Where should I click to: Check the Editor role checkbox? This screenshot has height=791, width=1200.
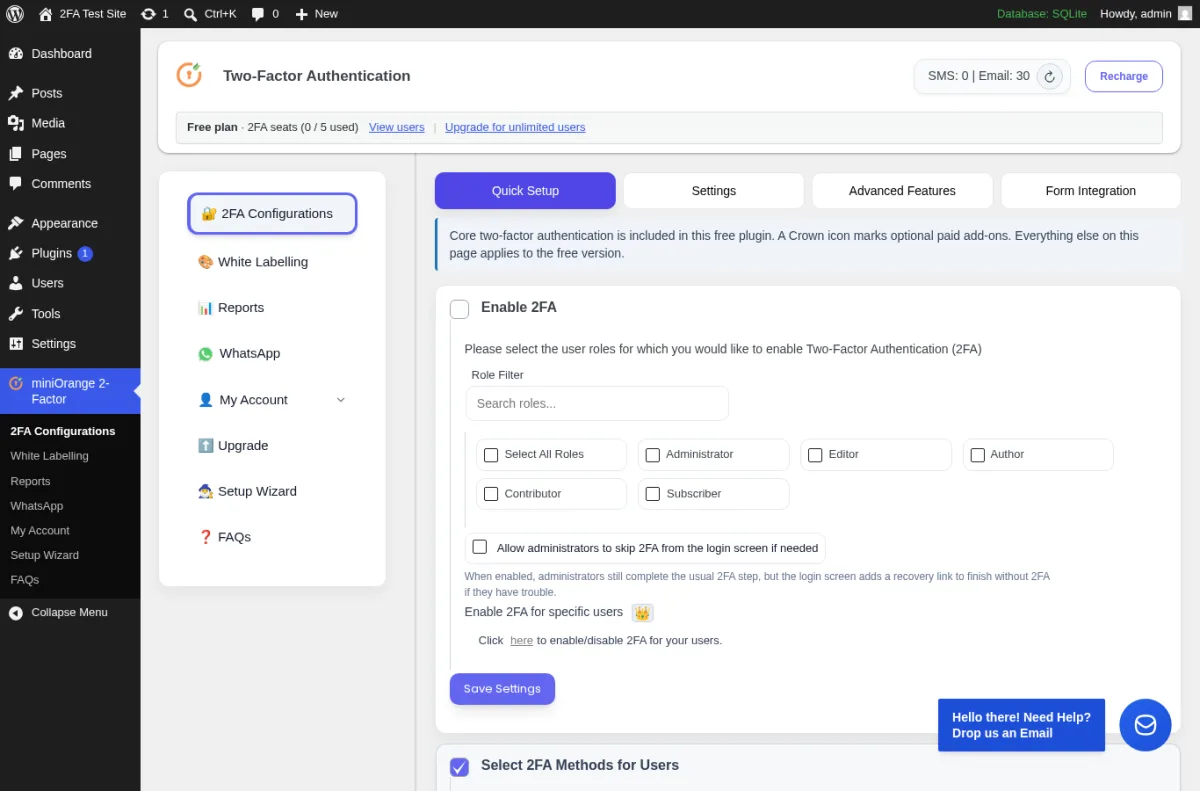815,455
